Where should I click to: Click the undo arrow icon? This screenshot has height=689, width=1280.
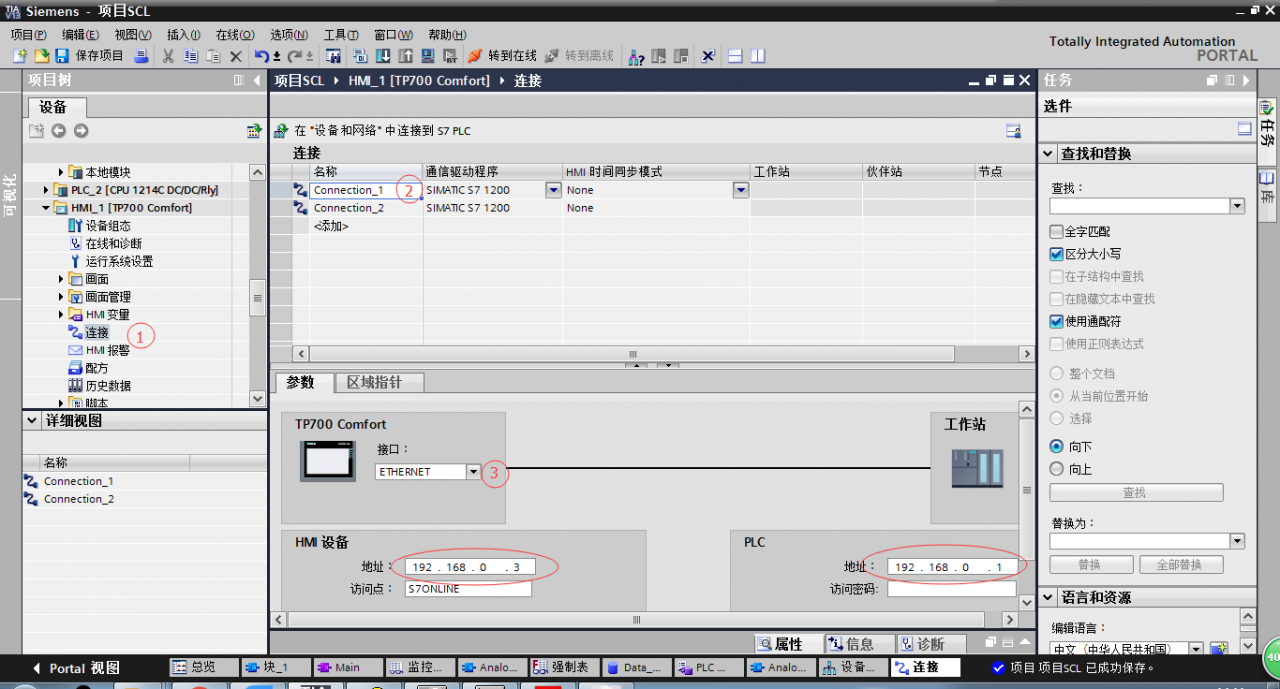(x=262, y=56)
